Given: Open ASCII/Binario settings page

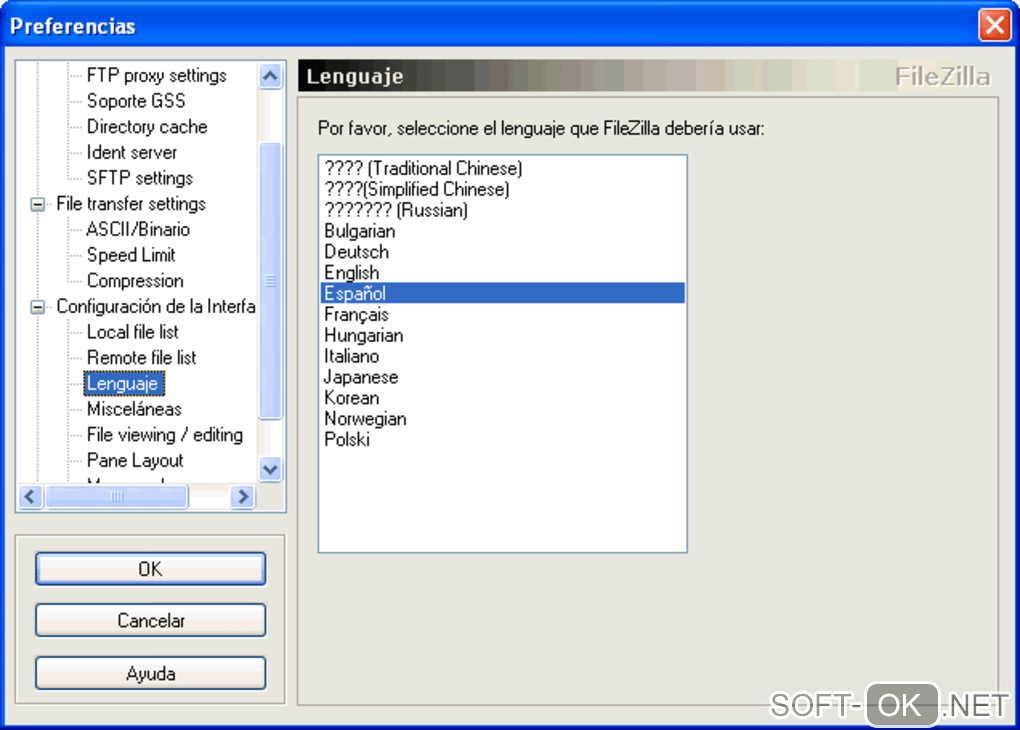Looking at the screenshot, I should (138, 229).
